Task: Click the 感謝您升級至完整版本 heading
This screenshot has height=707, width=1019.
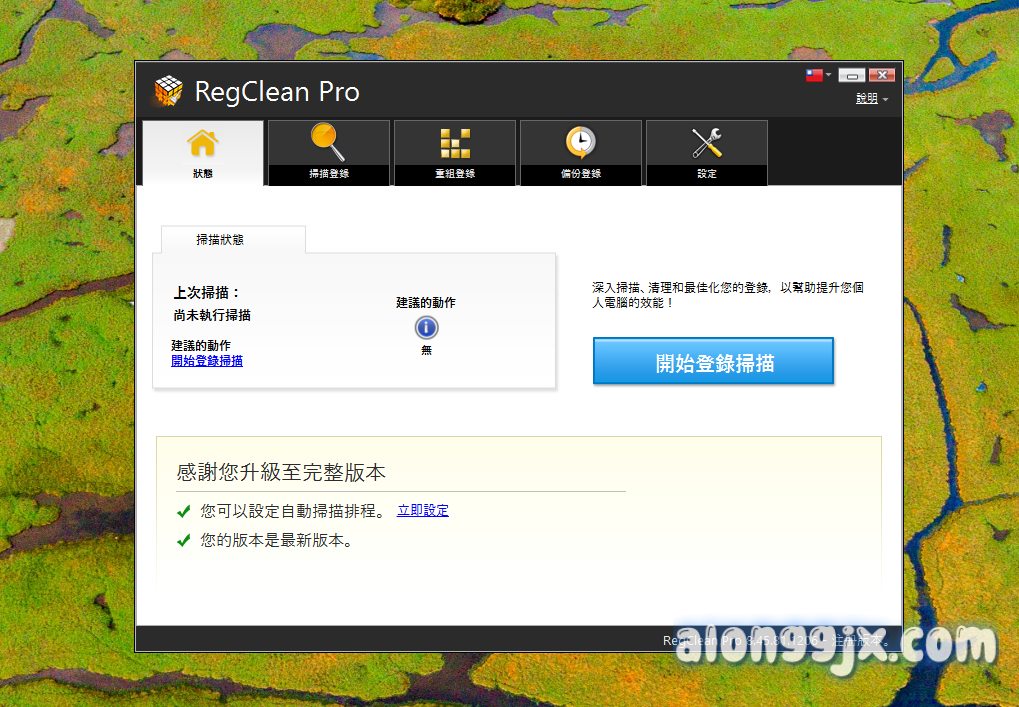Action: coord(281,472)
